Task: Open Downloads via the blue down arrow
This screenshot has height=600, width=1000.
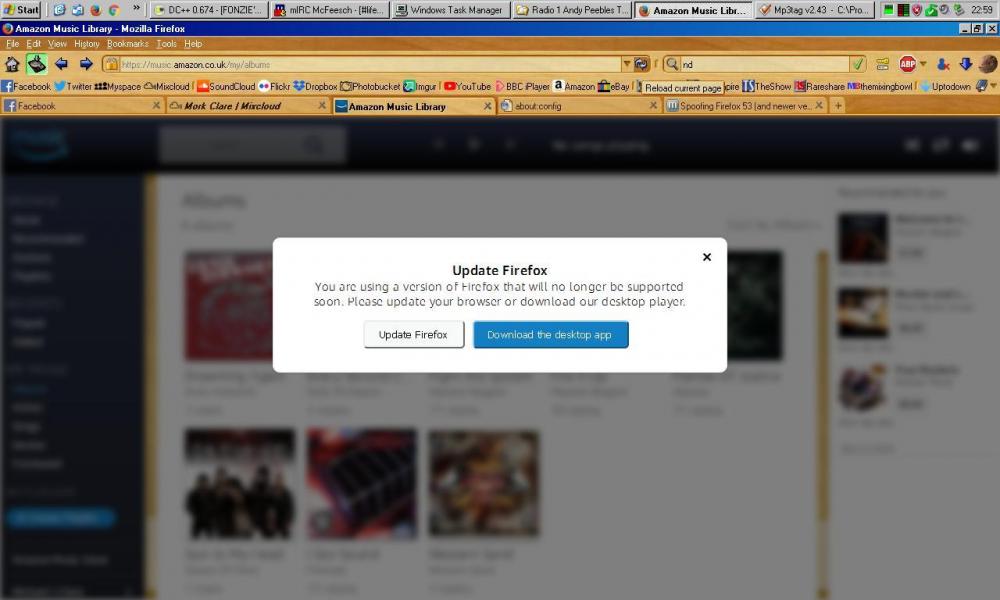Action: click(x=965, y=64)
